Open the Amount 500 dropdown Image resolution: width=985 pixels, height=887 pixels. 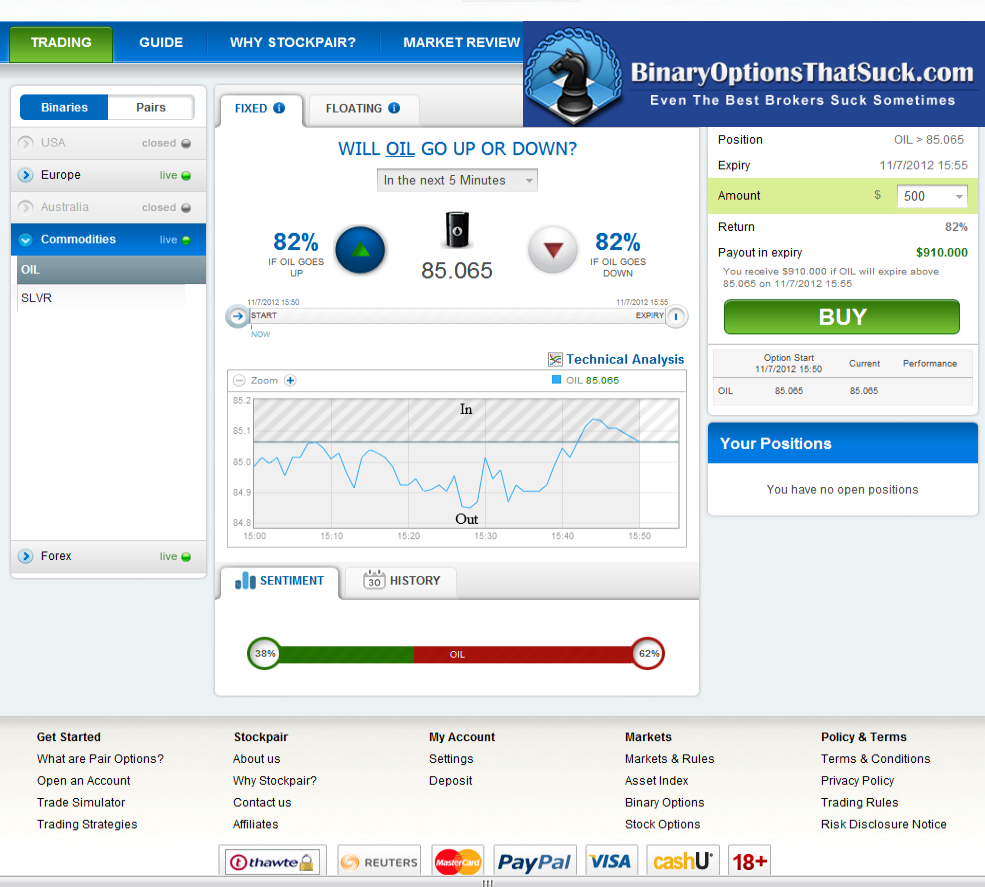(x=959, y=197)
